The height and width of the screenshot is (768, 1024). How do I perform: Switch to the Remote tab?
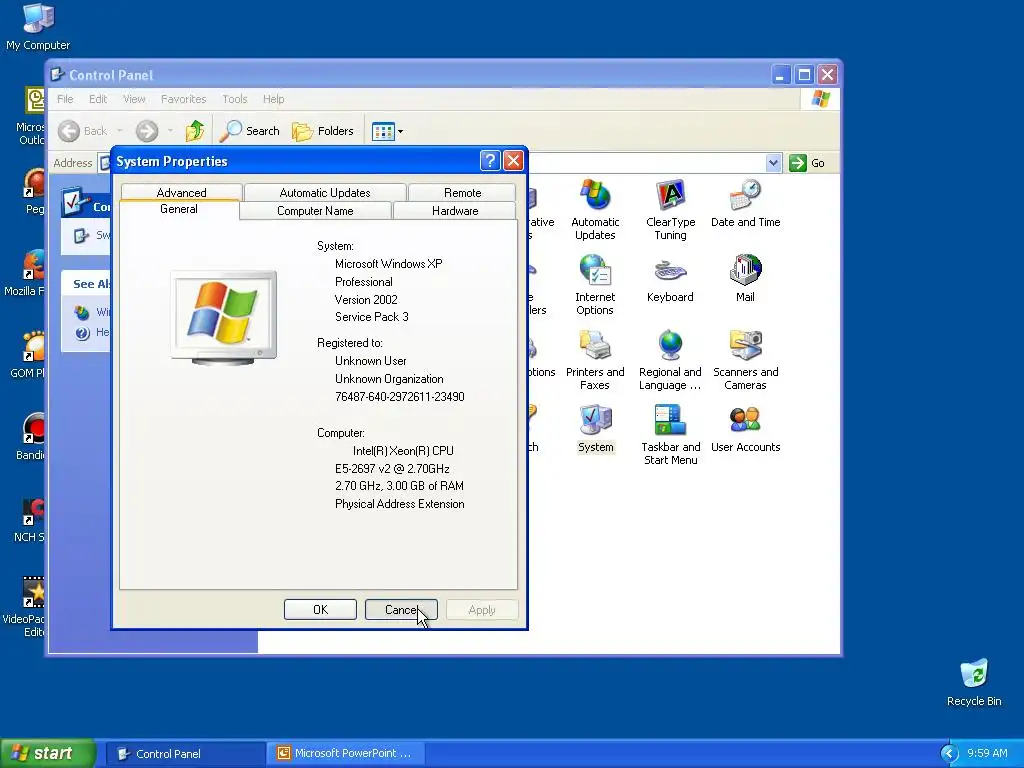coord(462,193)
